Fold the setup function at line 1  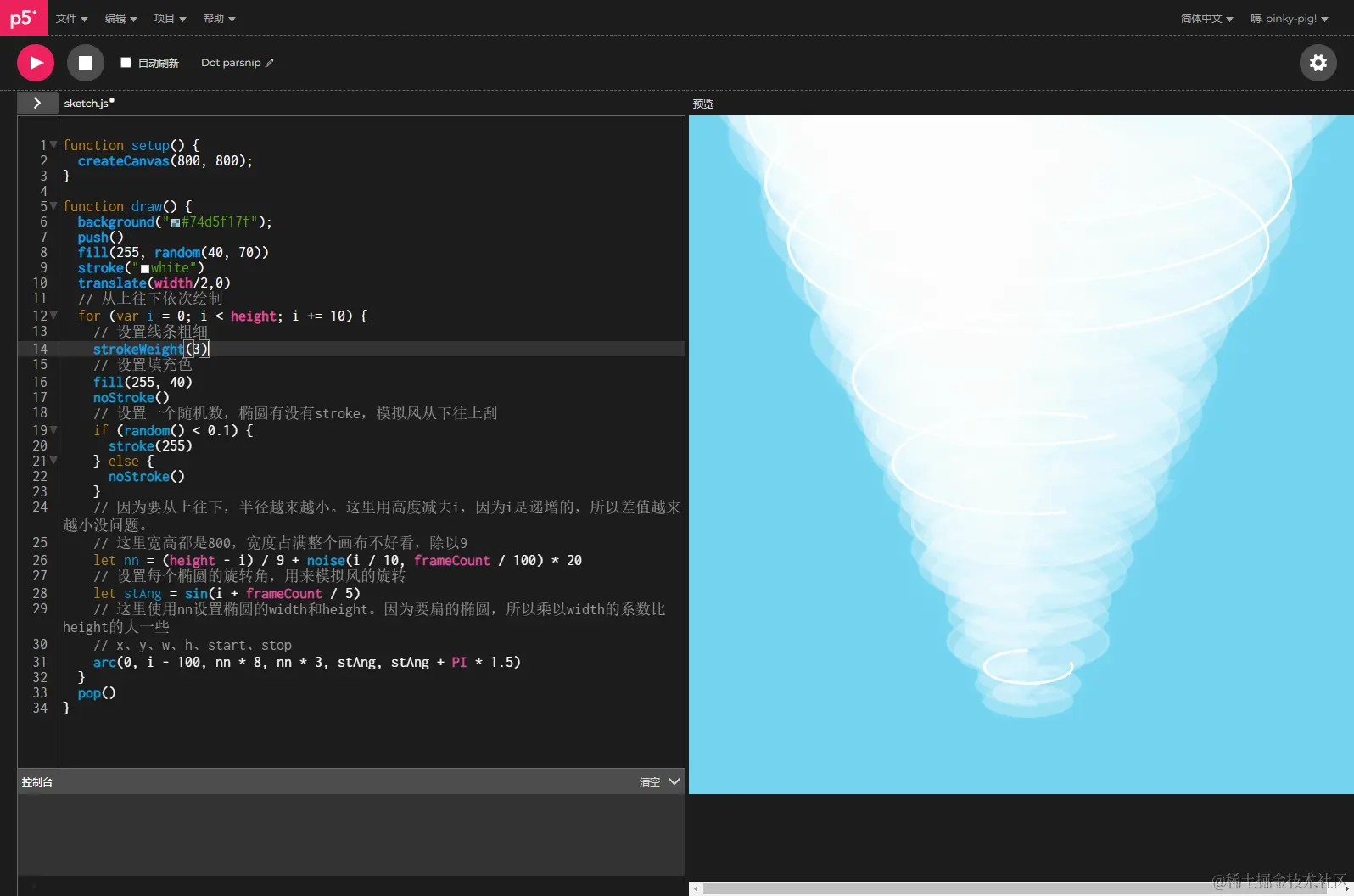[x=53, y=145]
